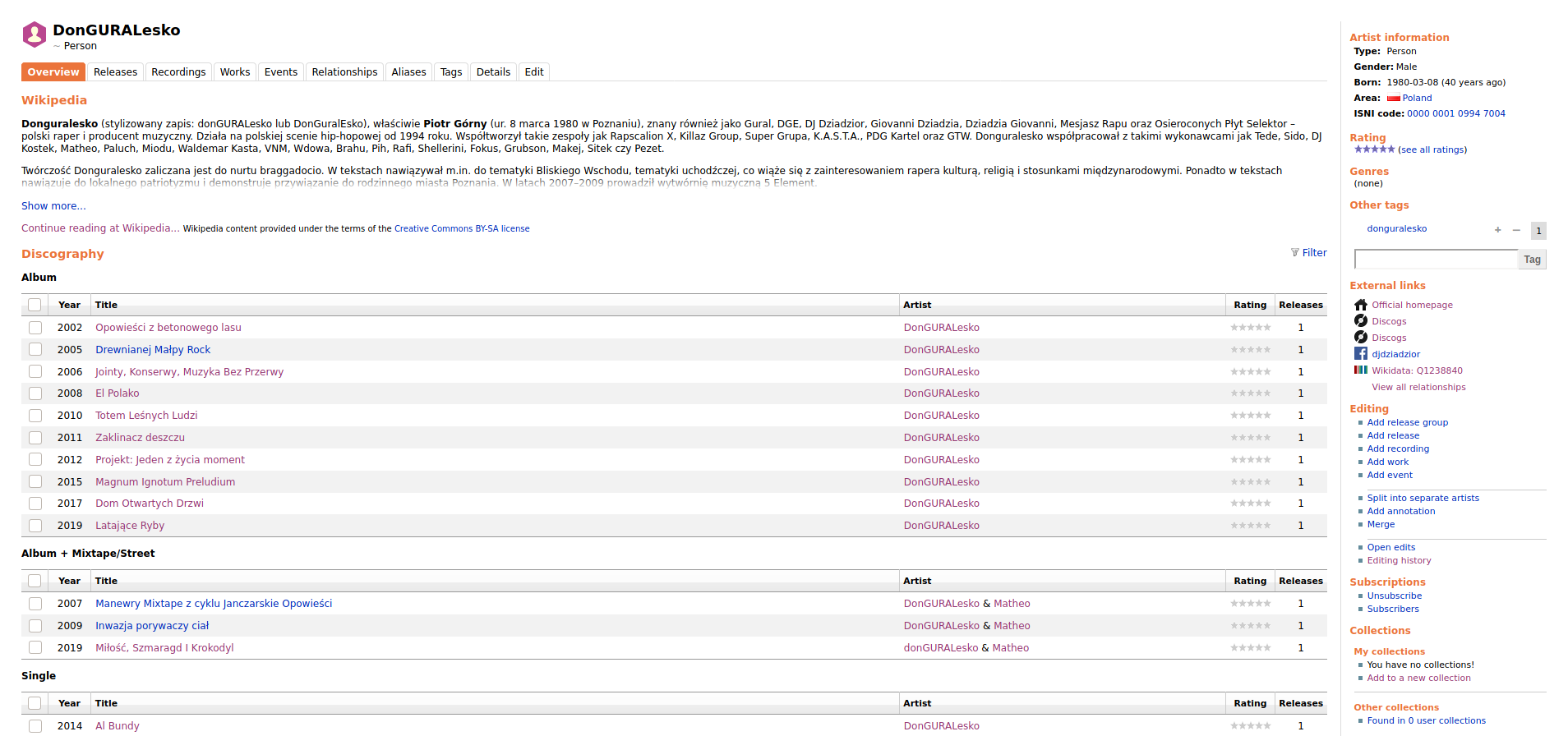The width and height of the screenshot is (1568, 736).
Task: Select the Magnum Ignotum Preludium checkbox
Action: (x=35, y=482)
